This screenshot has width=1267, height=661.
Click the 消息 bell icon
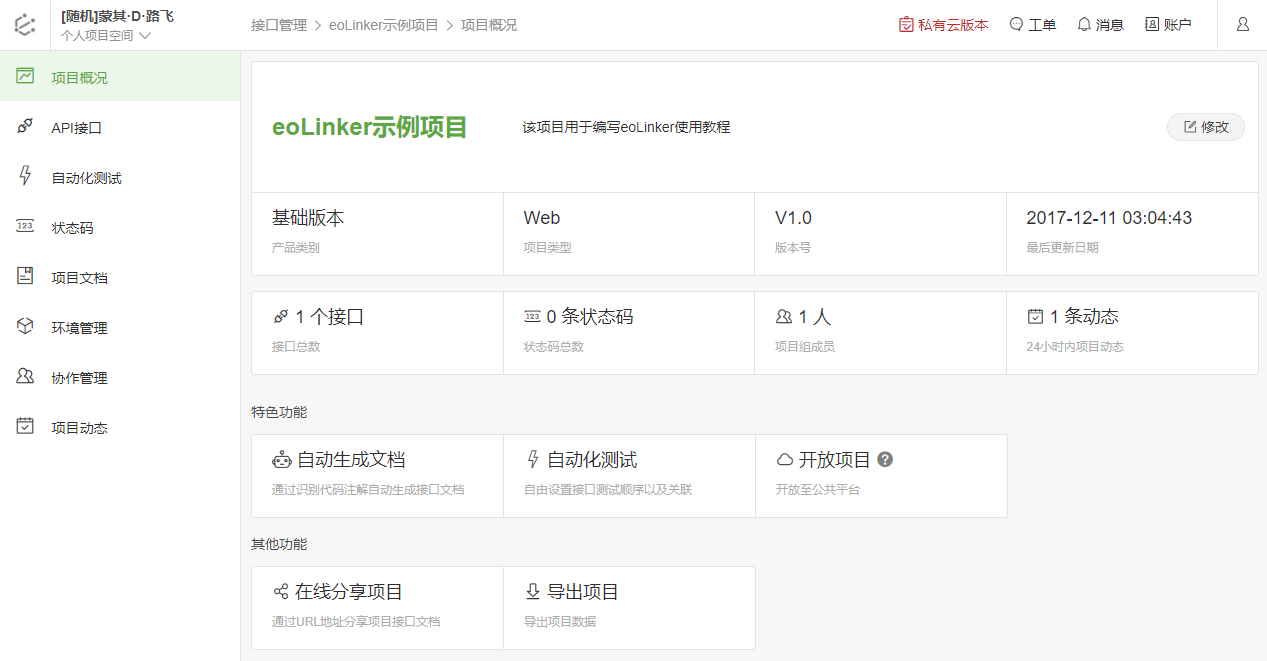pyautogui.click(x=1084, y=25)
